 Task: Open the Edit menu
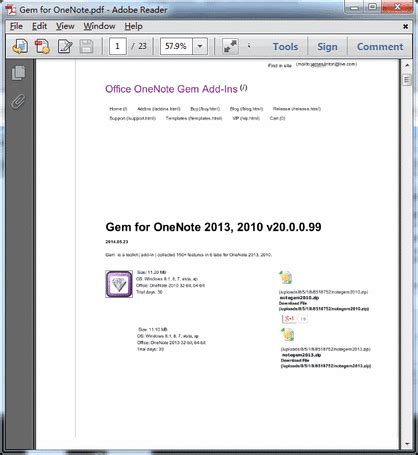coord(39,26)
